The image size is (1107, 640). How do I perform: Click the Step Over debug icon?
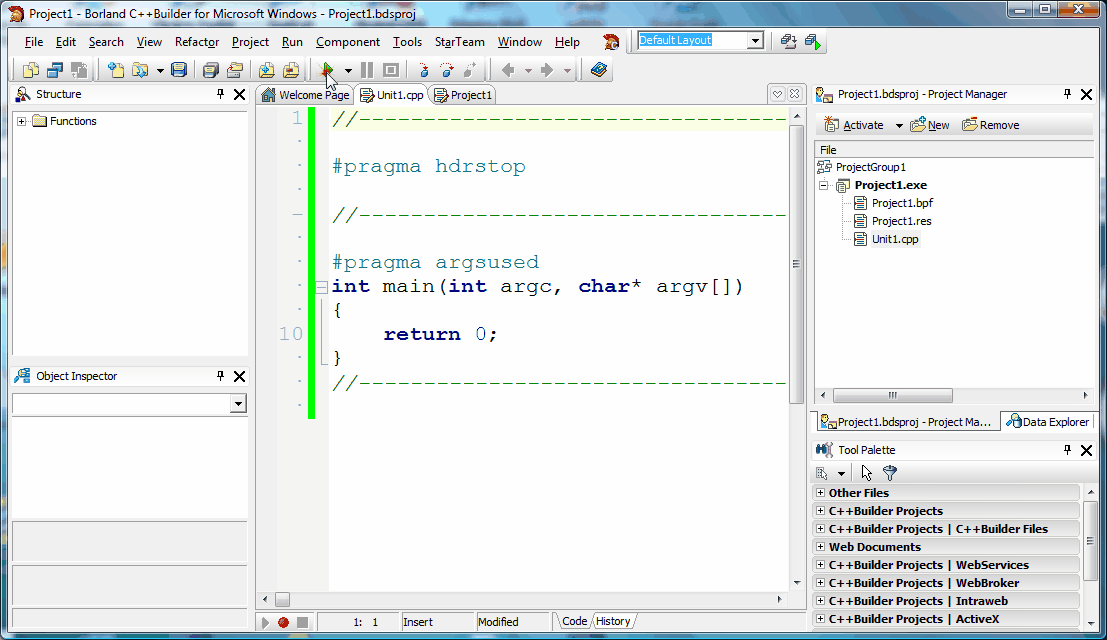pos(447,70)
